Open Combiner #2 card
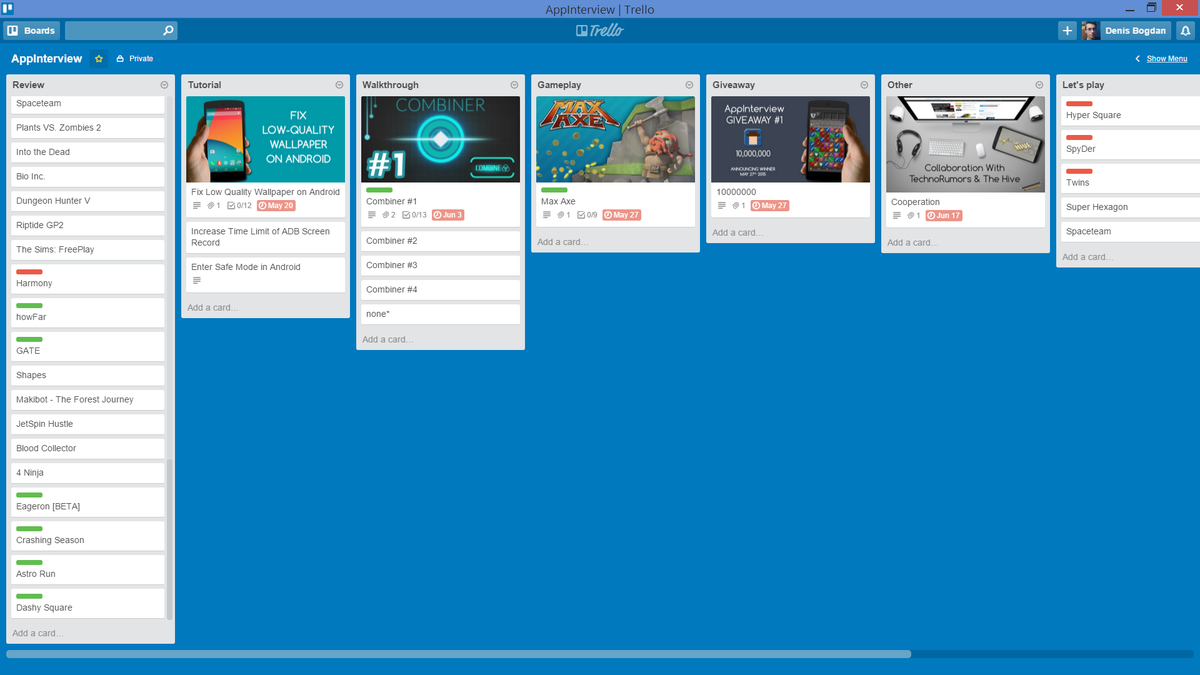This screenshot has height=675, width=1200. point(440,241)
